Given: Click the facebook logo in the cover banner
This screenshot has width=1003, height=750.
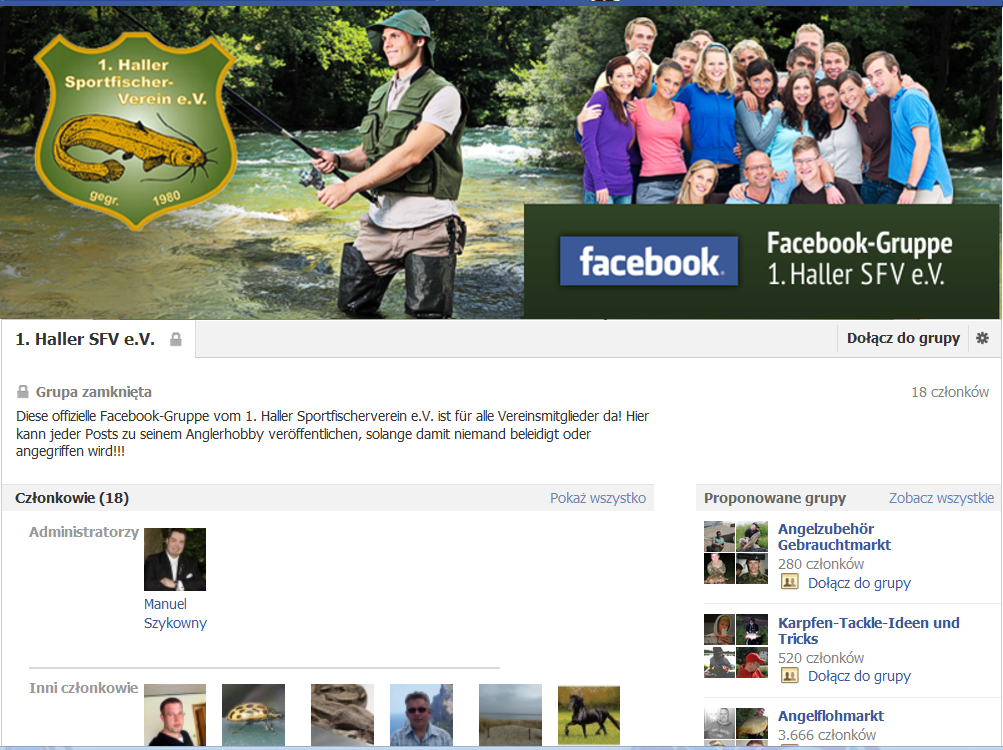Looking at the screenshot, I should 649,261.
